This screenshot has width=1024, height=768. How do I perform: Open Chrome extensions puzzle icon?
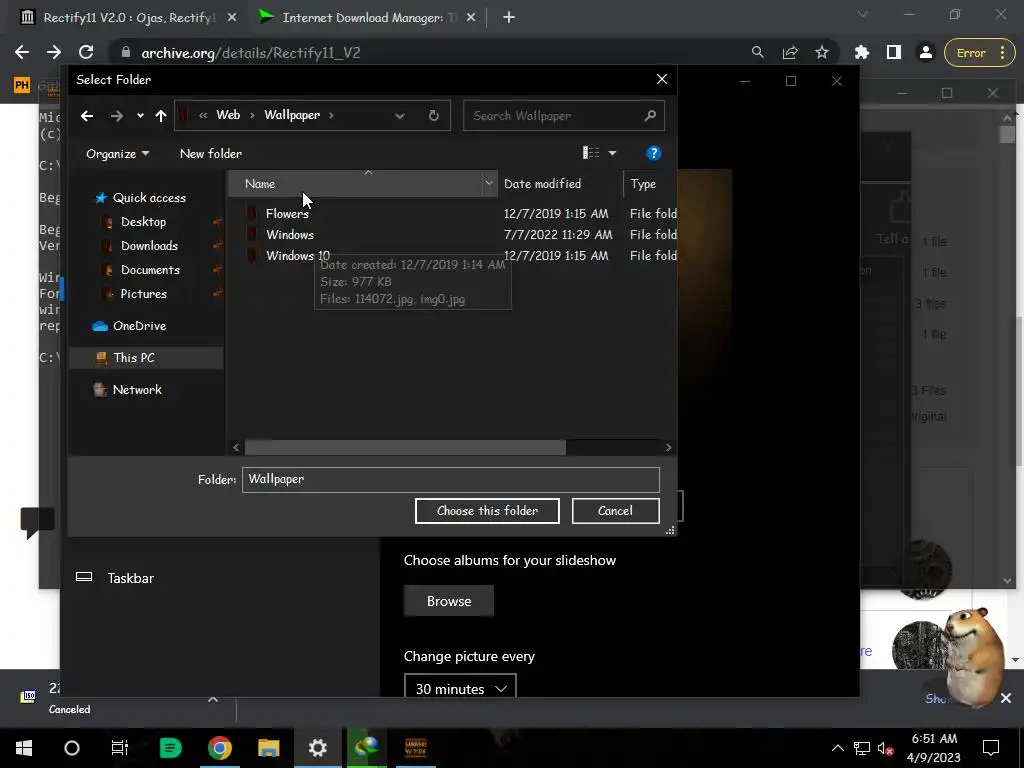point(862,53)
